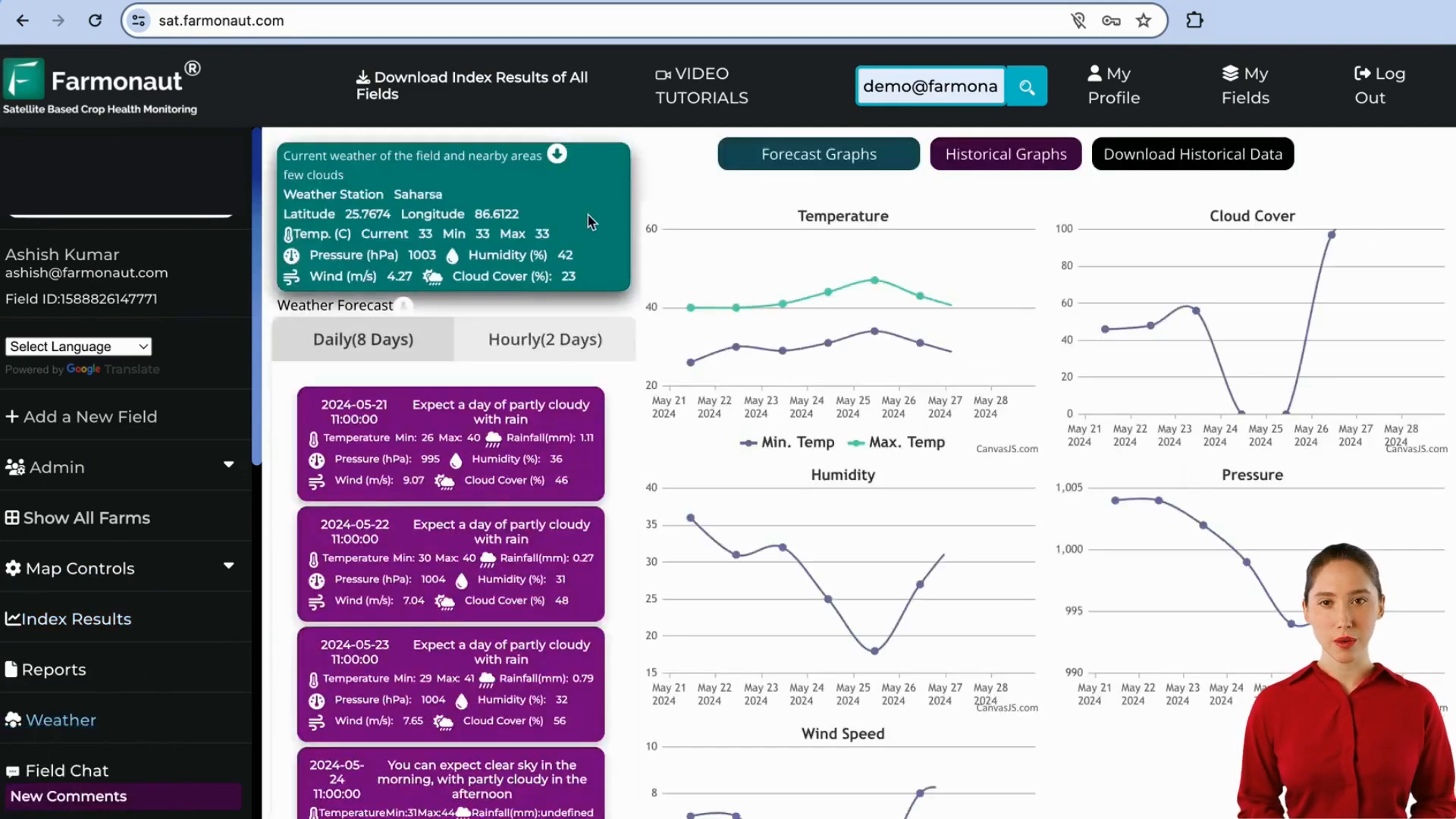This screenshot has height=819, width=1456.
Task: Click the Weather sidebar icon
Action: (x=14, y=718)
